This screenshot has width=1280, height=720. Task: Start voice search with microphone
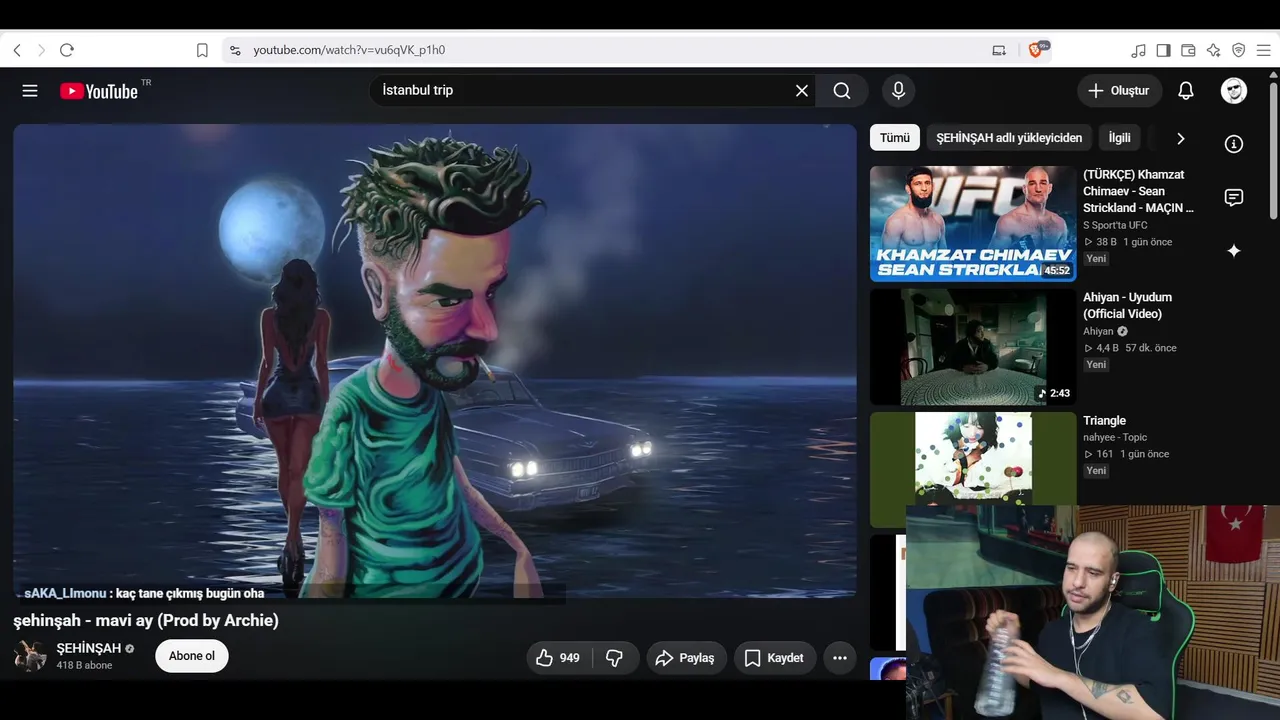tap(898, 91)
